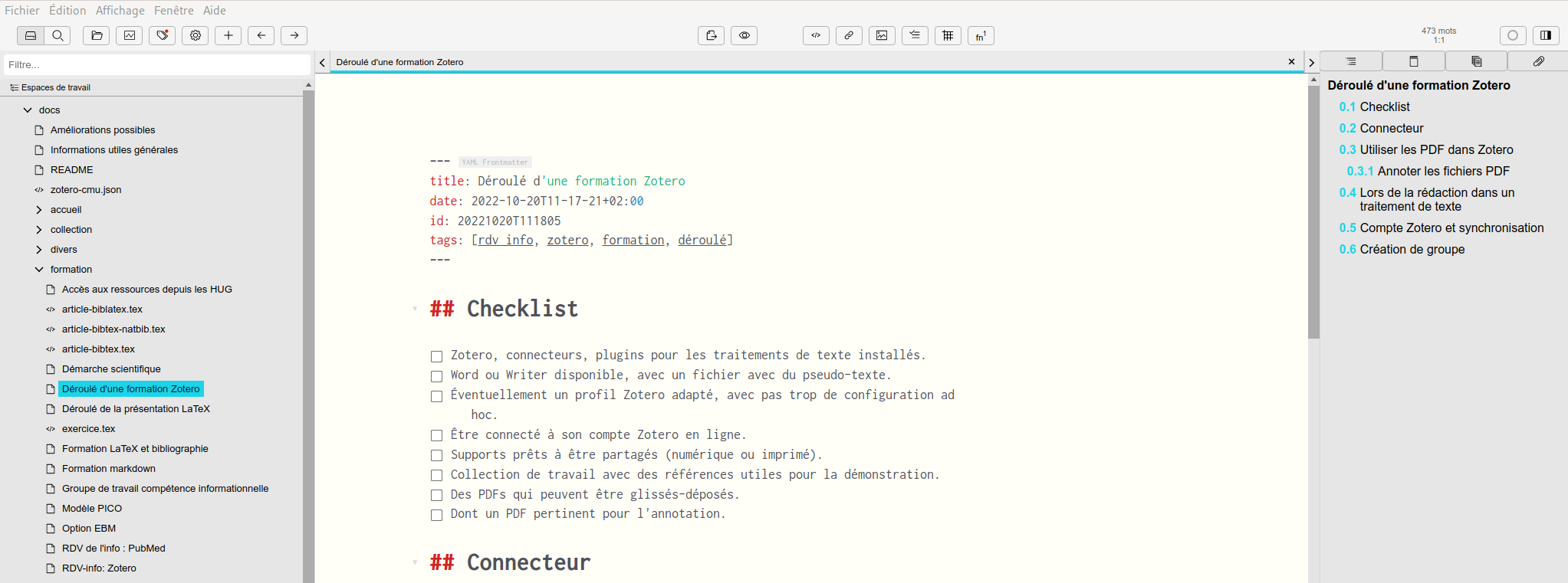Open 'Démarche scientifique' file
Image resolution: width=1568 pixels, height=583 pixels.
111,369
